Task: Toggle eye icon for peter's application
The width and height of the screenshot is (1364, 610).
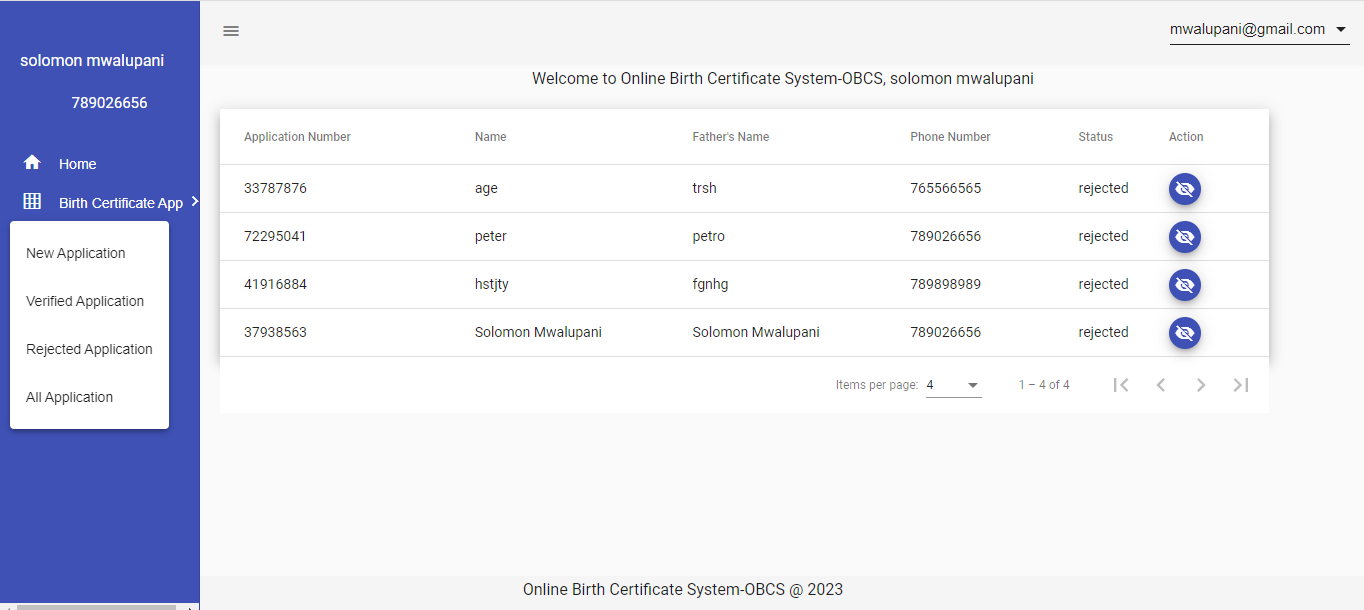Action: pos(1185,237)
